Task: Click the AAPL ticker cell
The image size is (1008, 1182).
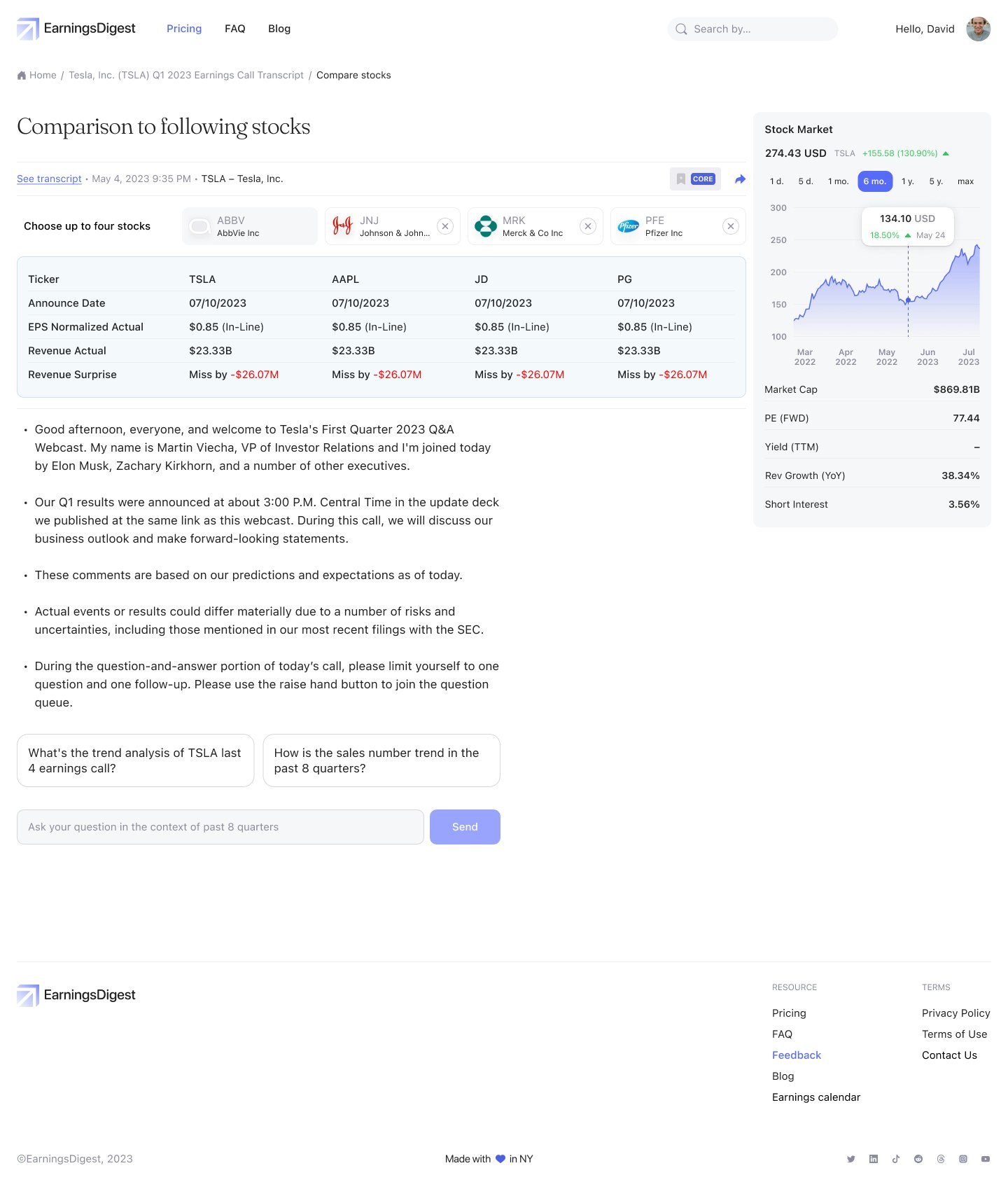Action: click(346, 279)
